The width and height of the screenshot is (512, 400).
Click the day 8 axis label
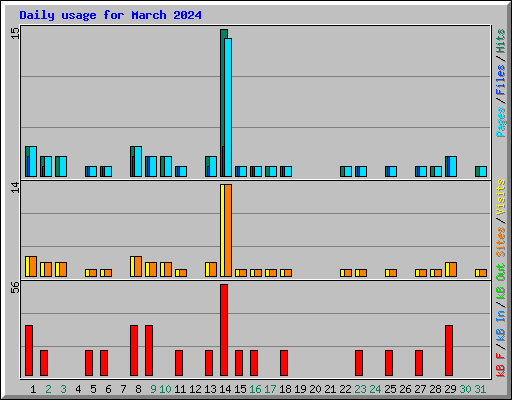tap(138, 389)
